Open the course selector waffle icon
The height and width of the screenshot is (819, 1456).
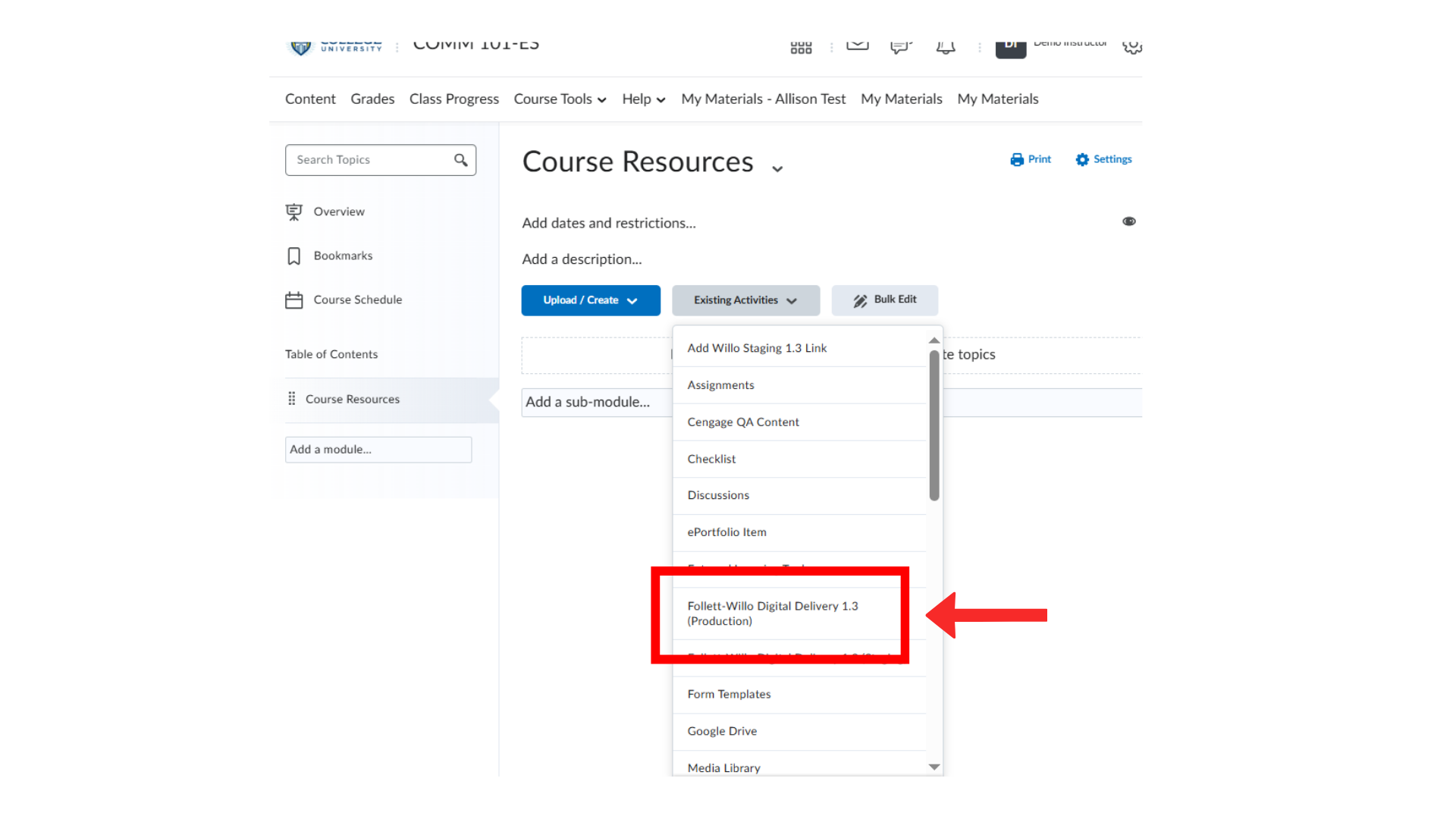[801, 48]
